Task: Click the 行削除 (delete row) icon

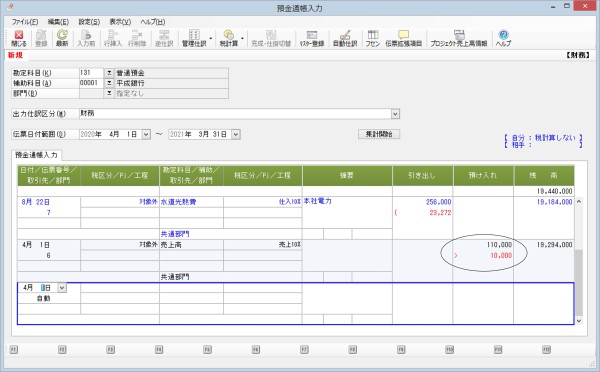Action: tap(137, 38)
